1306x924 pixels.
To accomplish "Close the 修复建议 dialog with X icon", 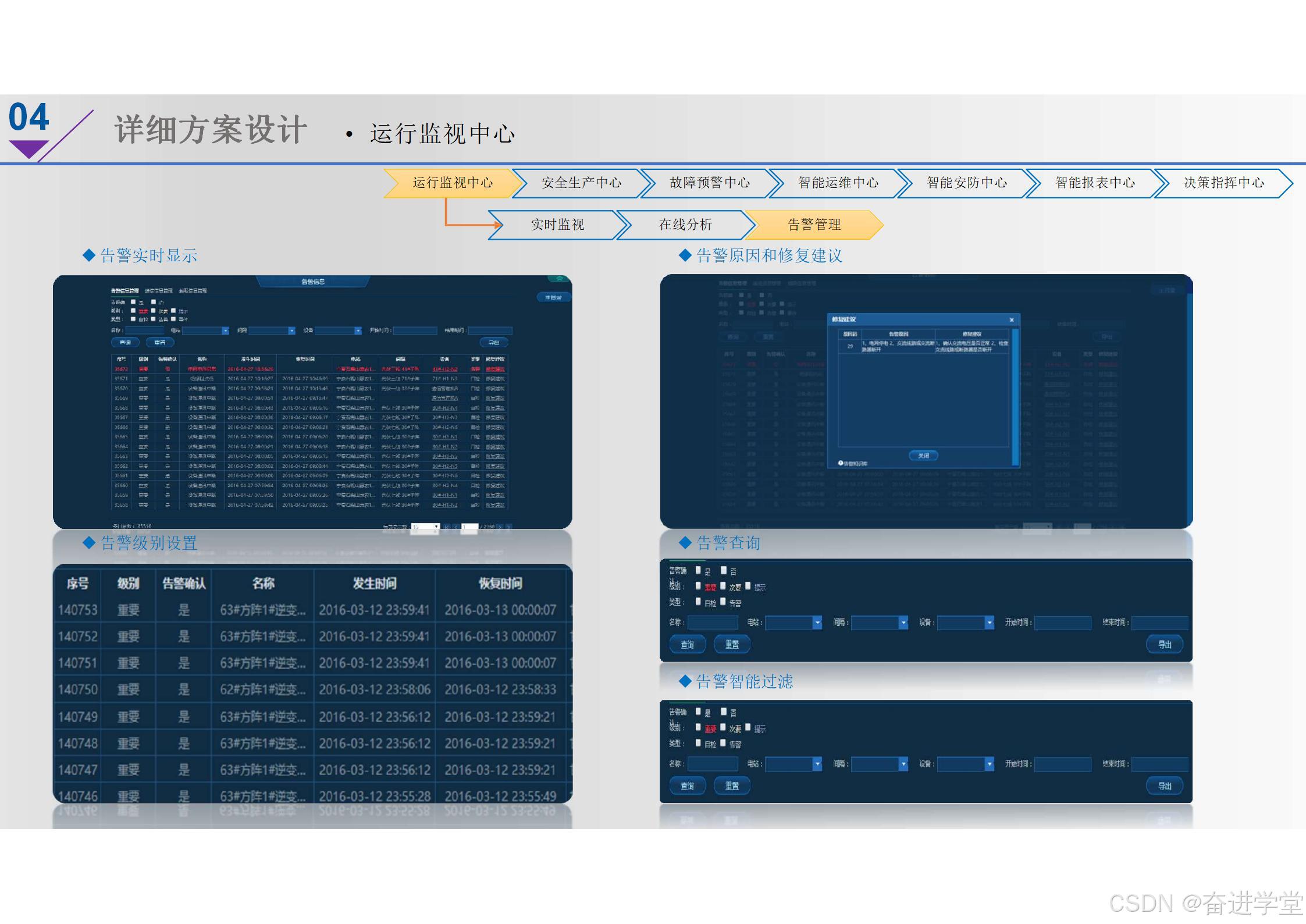I will (1012, 320).
